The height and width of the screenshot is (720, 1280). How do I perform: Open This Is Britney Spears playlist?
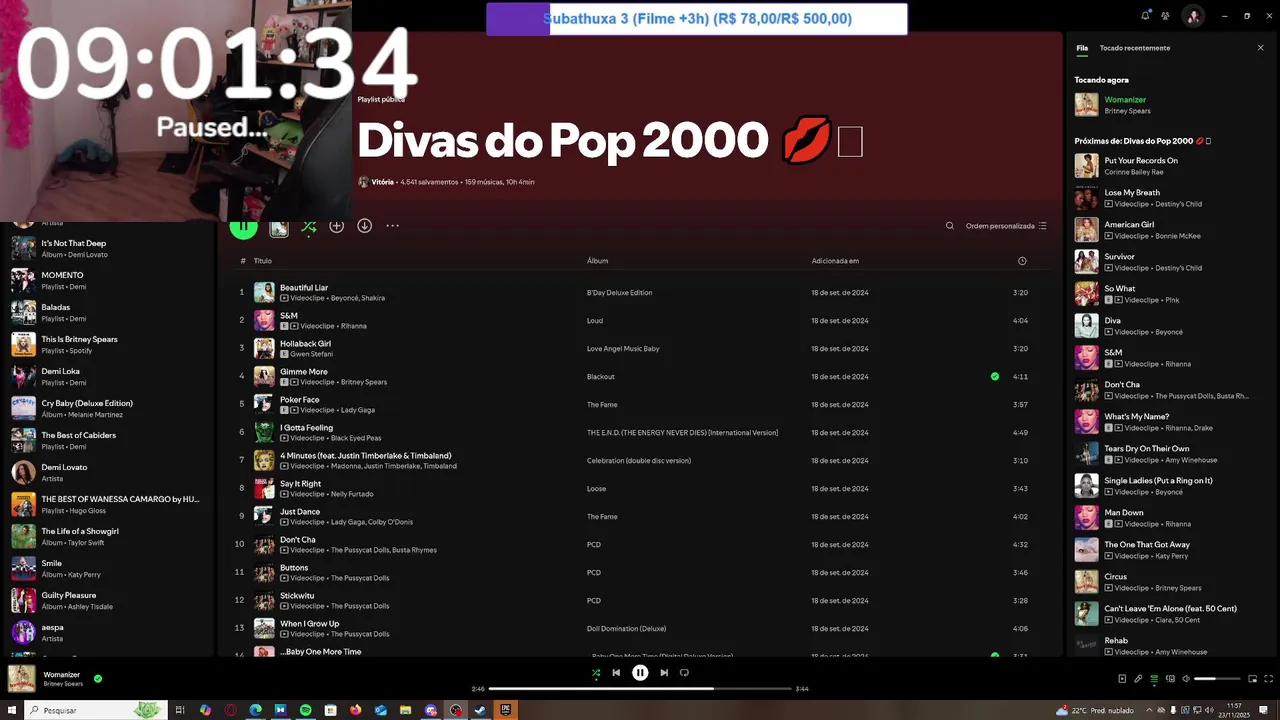[107, 344]
